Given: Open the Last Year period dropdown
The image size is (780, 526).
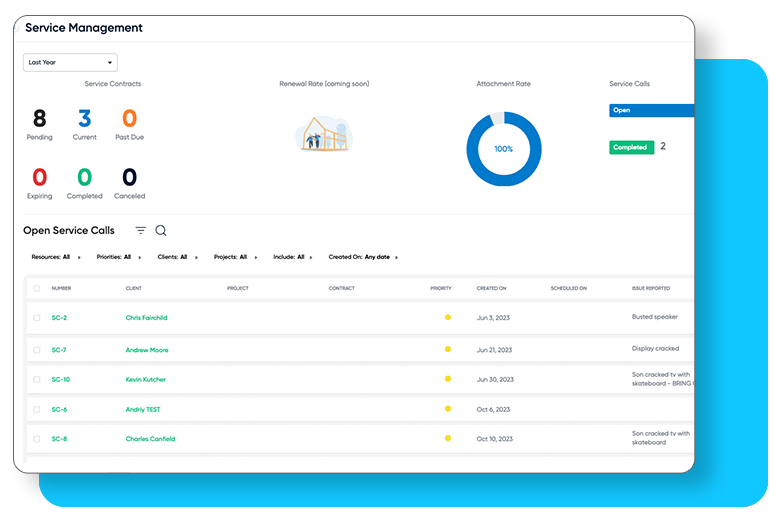Looking at the screenshot, I should point(70,62).
